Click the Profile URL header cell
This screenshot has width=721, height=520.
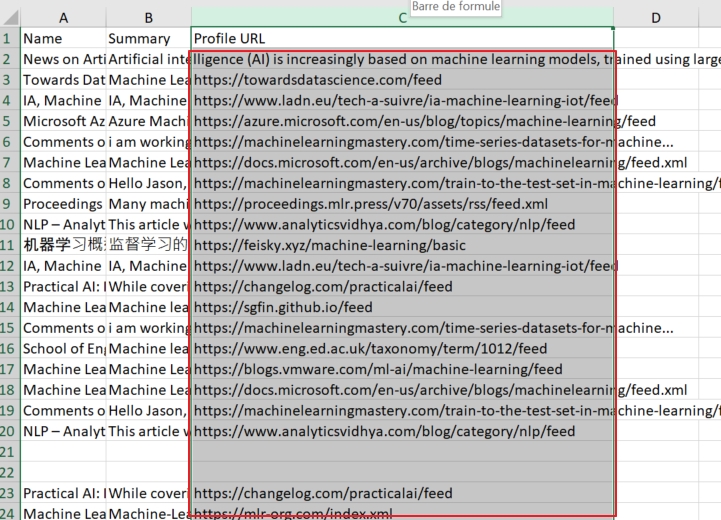402,38
